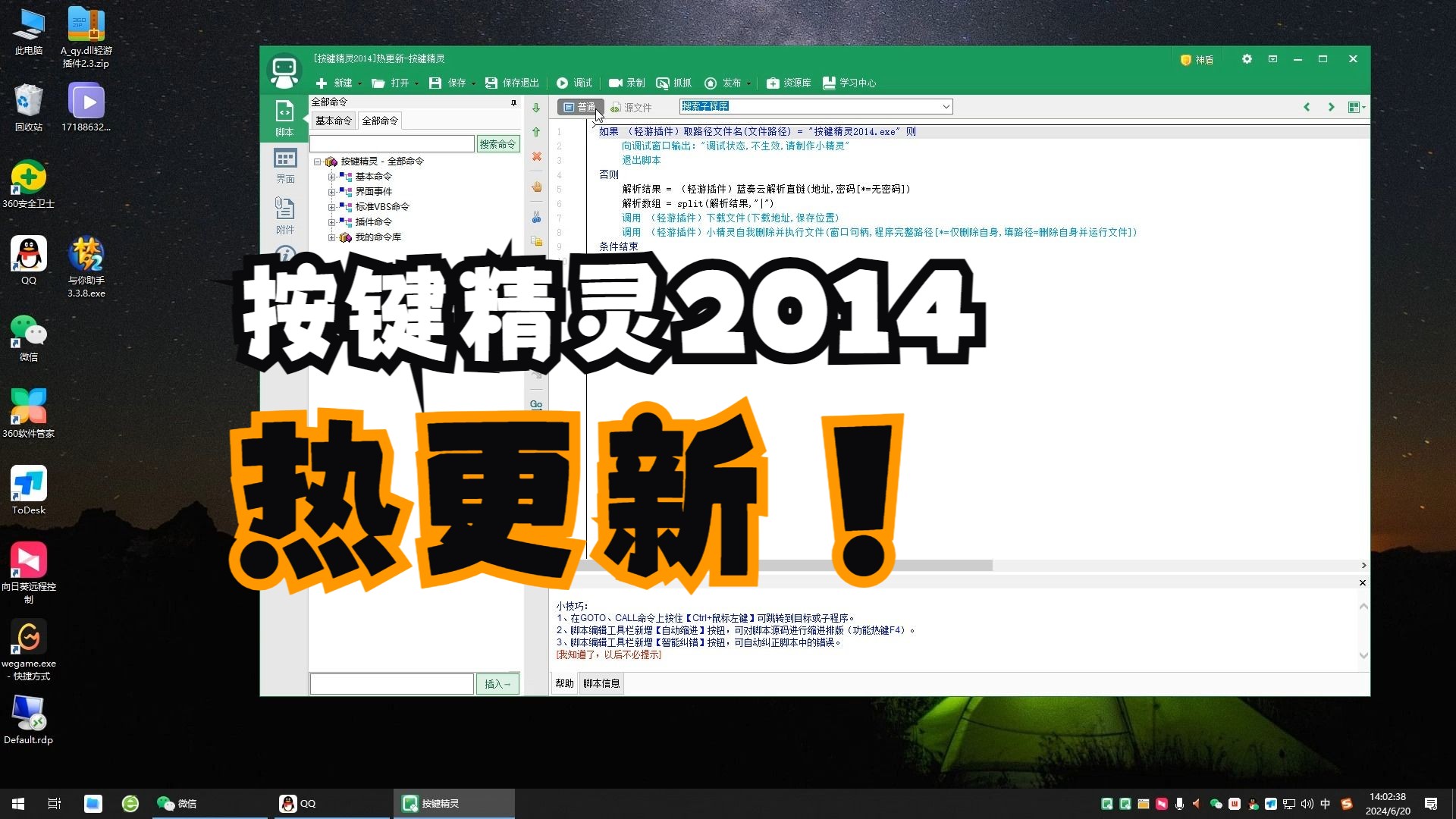Click the Go icon in vertical toolbar
The image size is (1456, 819).
536,404
